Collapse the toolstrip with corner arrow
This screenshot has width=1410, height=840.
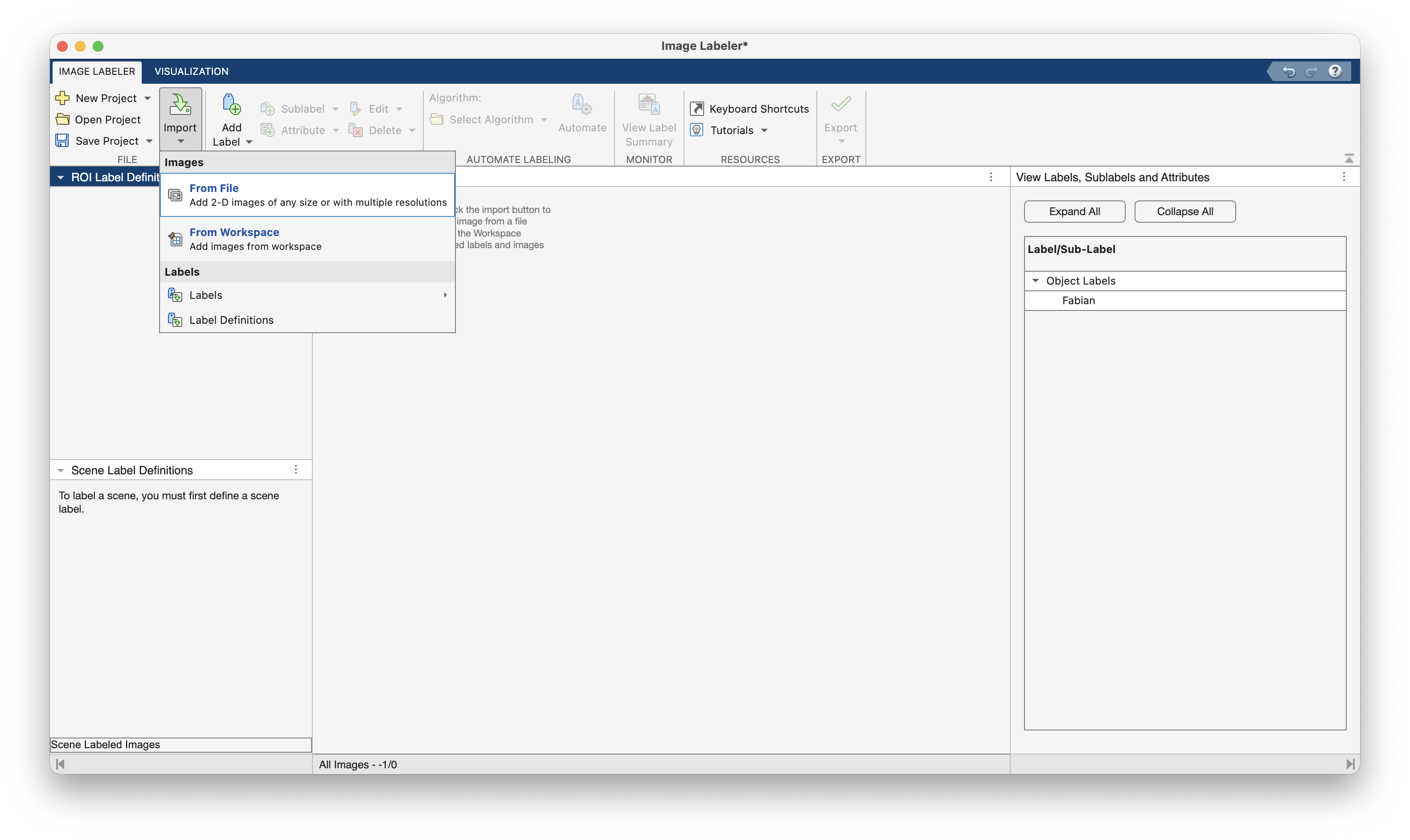pyautogui.click(x=1349, y=159)
